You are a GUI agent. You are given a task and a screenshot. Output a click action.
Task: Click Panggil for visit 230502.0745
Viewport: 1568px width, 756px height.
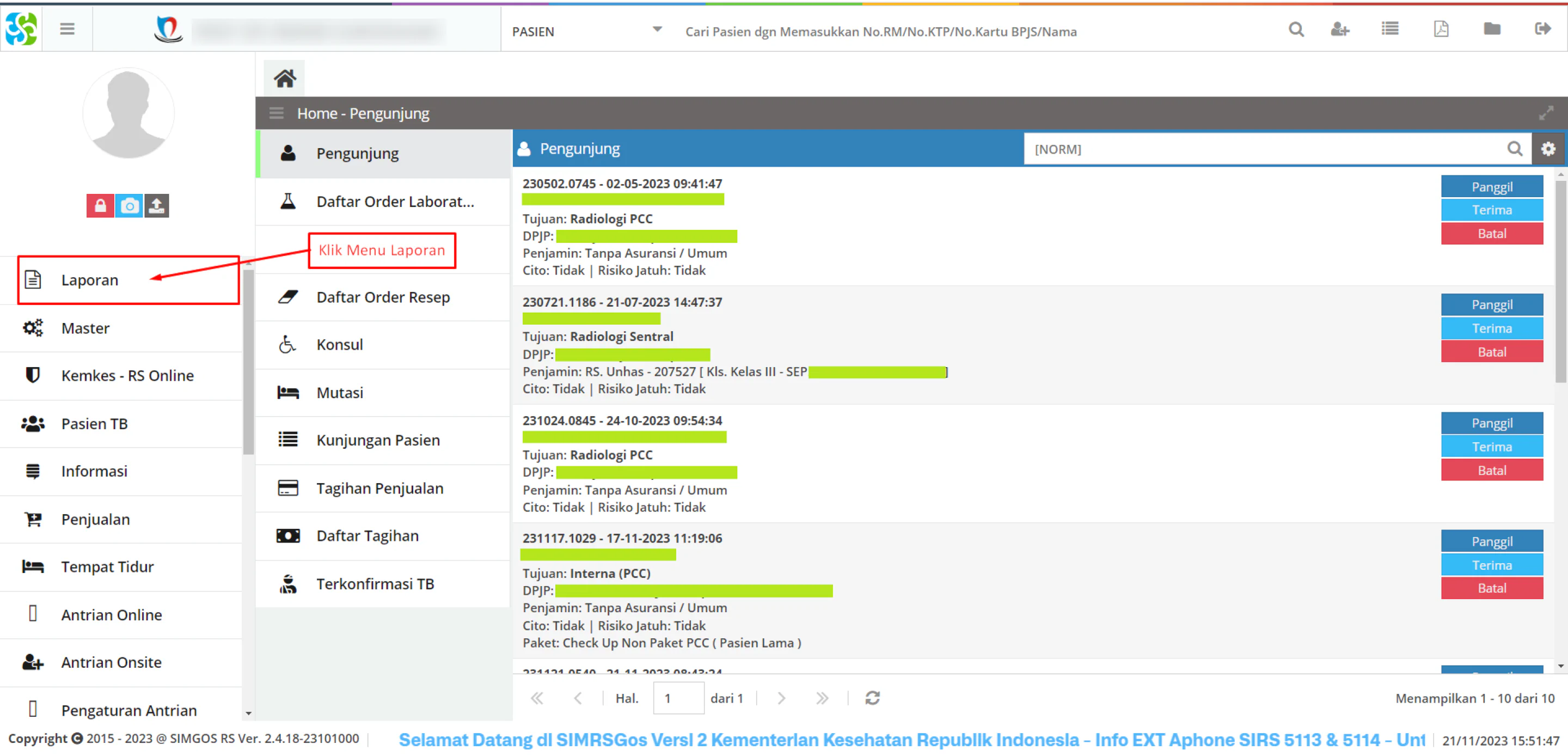[x=1492, y=187]
